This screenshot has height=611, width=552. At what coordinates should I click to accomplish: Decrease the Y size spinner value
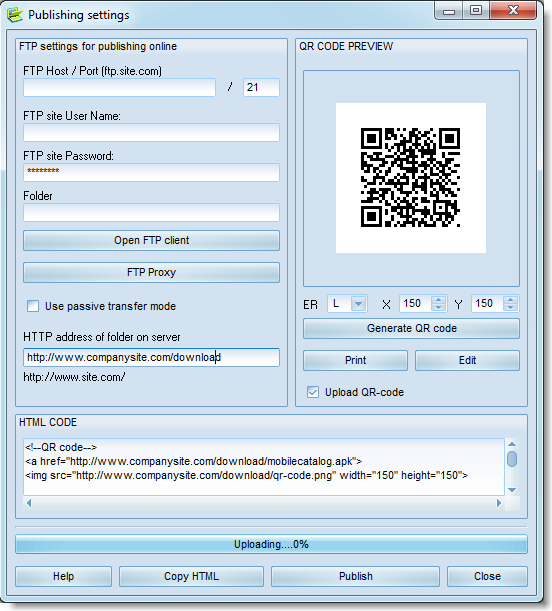pyautogui.click(x=510, y=307)
